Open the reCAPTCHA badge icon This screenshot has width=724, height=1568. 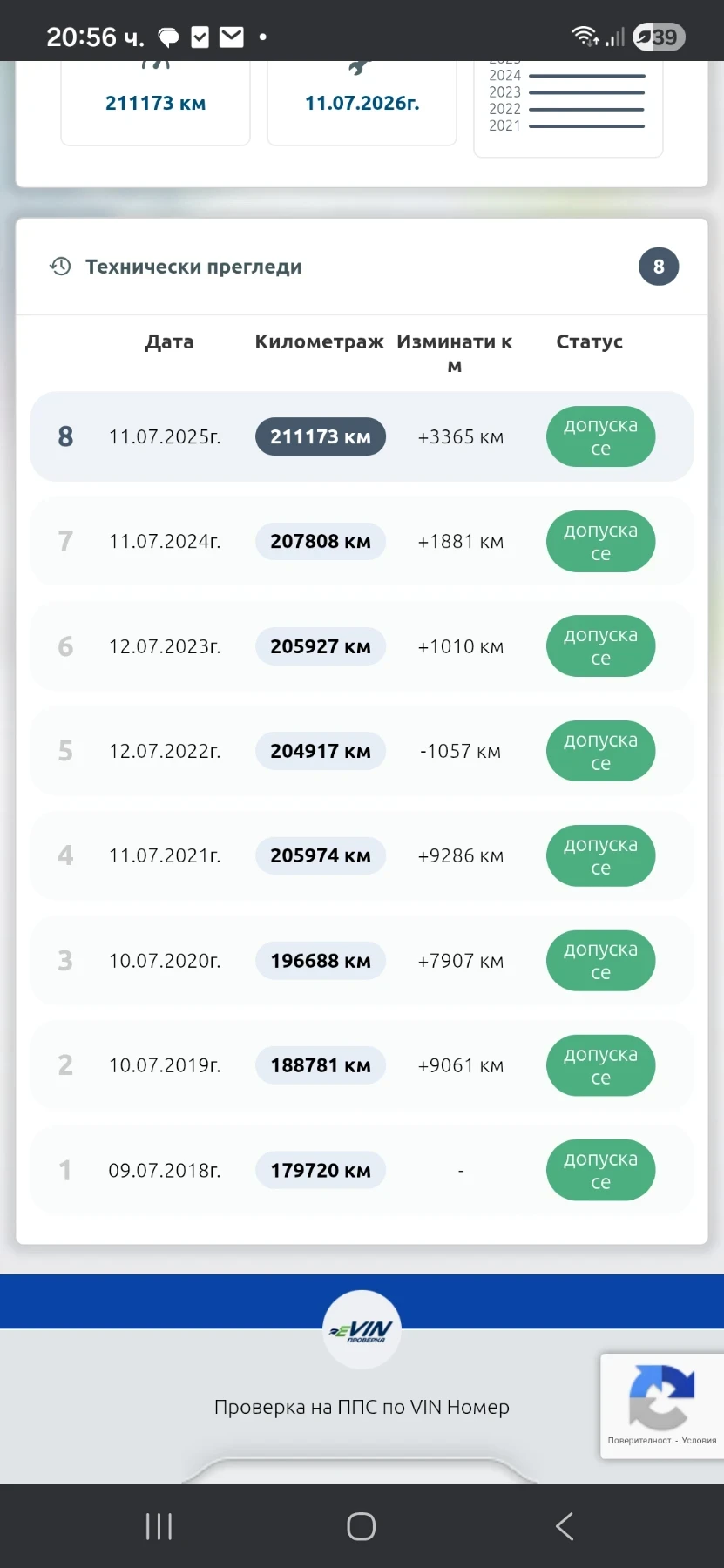click(x=661, y=1396)
